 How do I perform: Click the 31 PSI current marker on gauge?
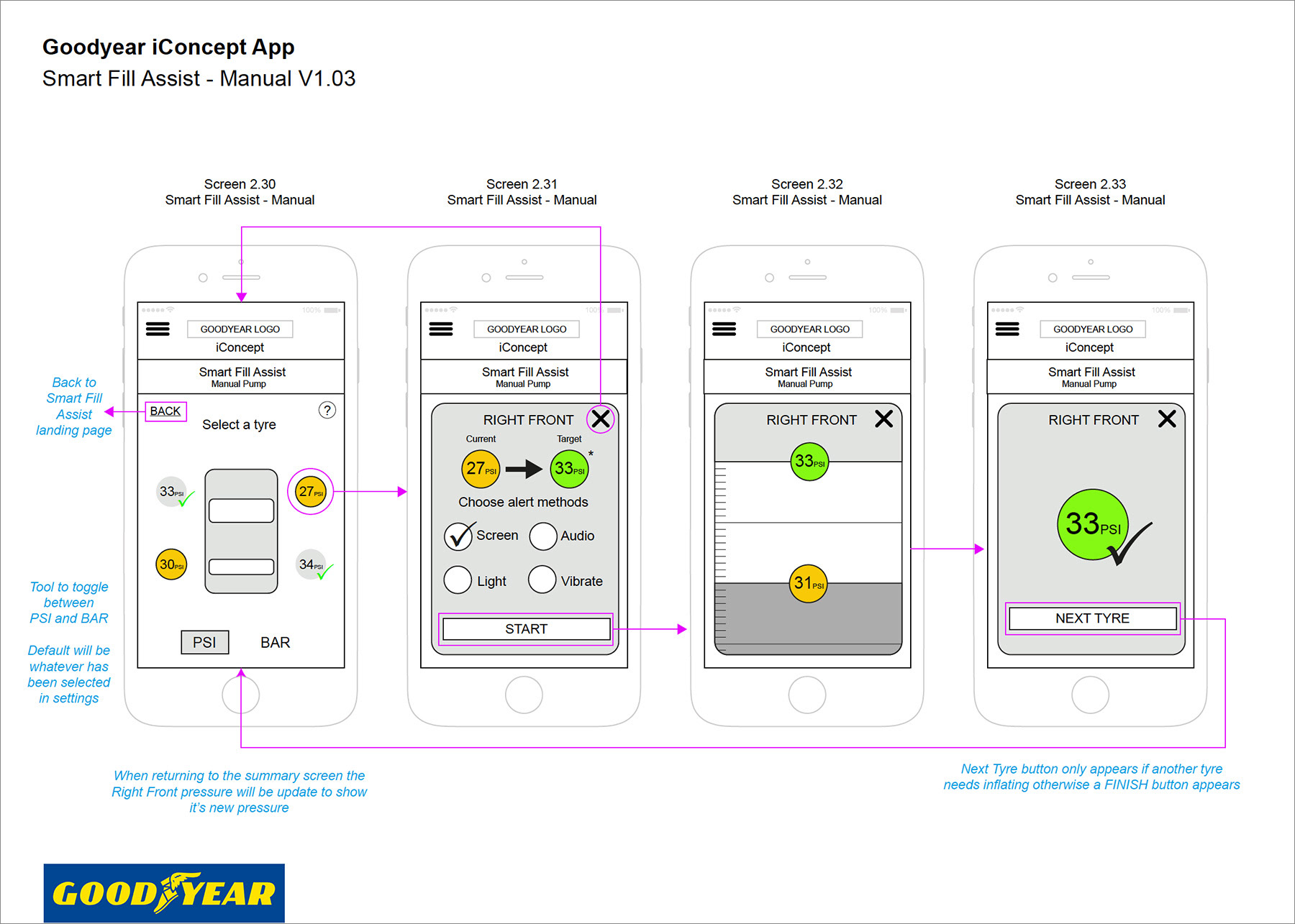(808, 583)
